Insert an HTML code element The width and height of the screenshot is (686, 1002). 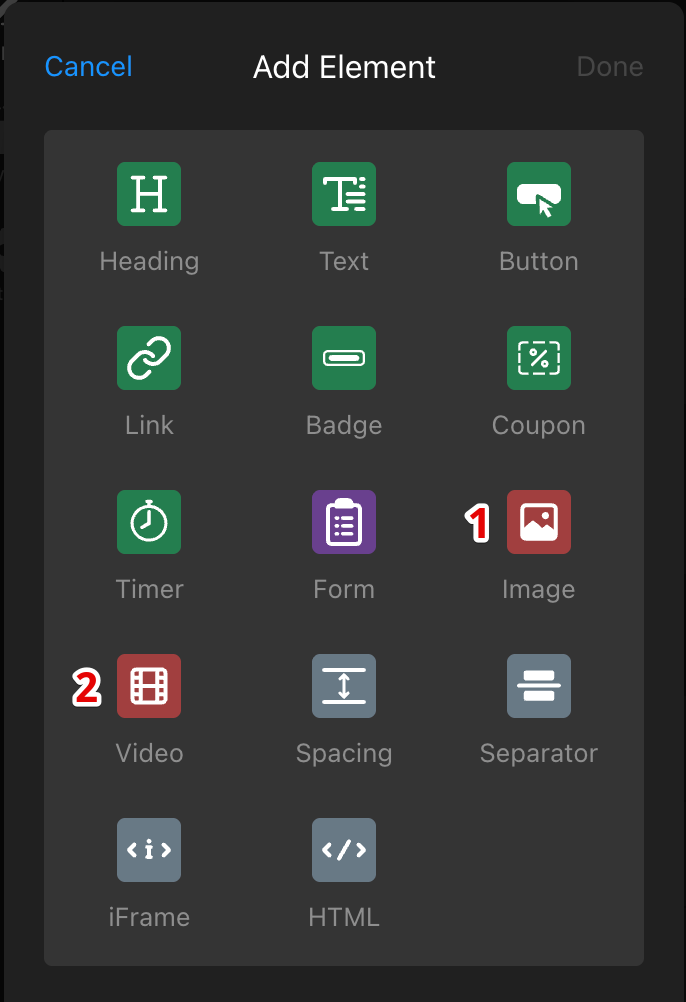tap(344, 850)
